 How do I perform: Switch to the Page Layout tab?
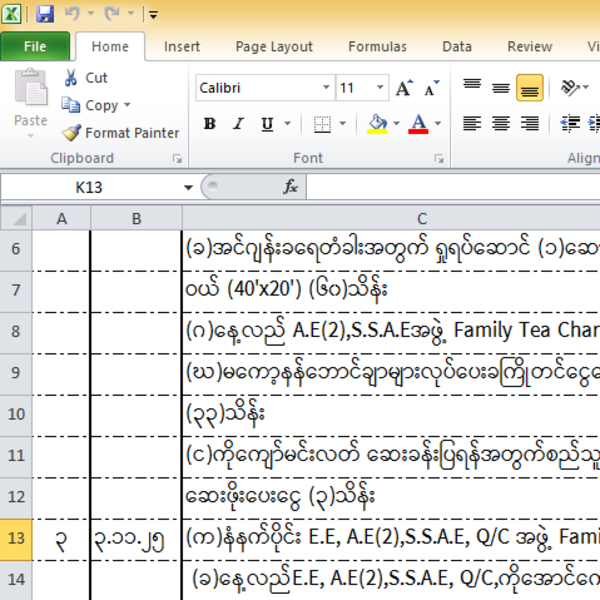point(274,46)
